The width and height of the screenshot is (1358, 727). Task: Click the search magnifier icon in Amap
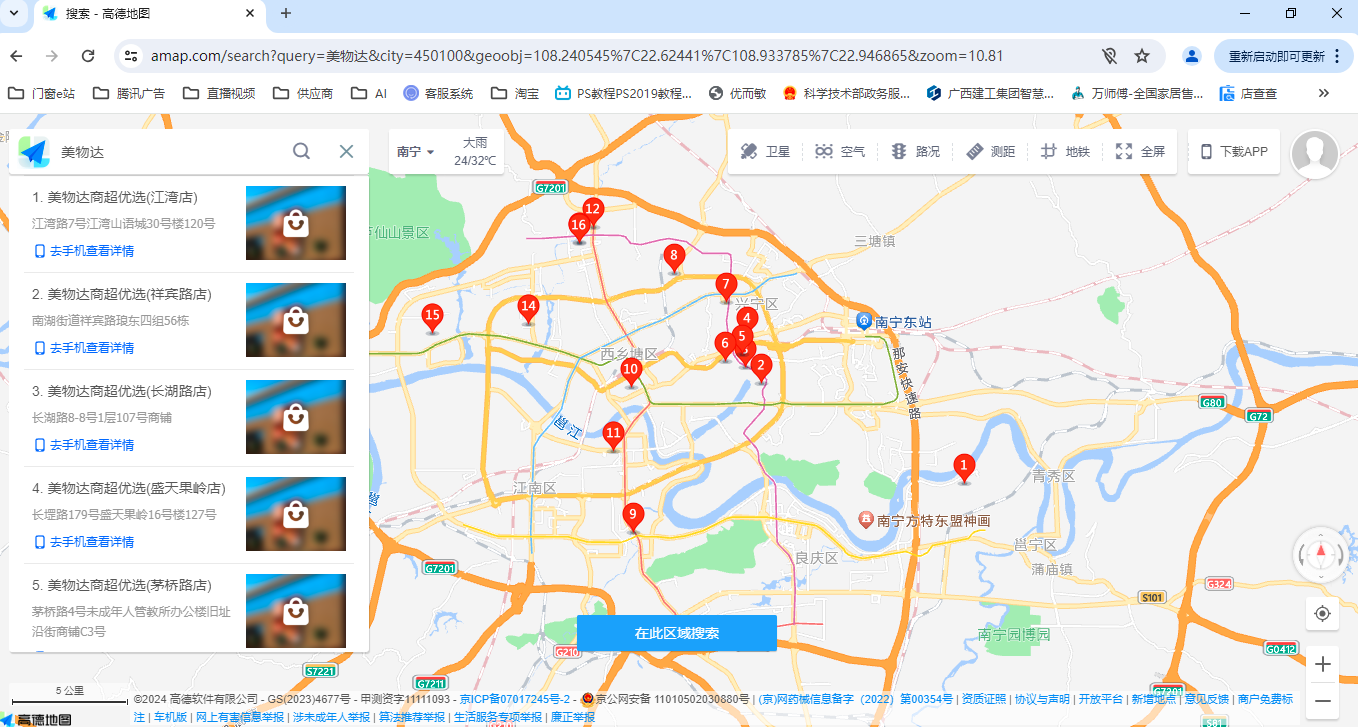coord(301,151)
